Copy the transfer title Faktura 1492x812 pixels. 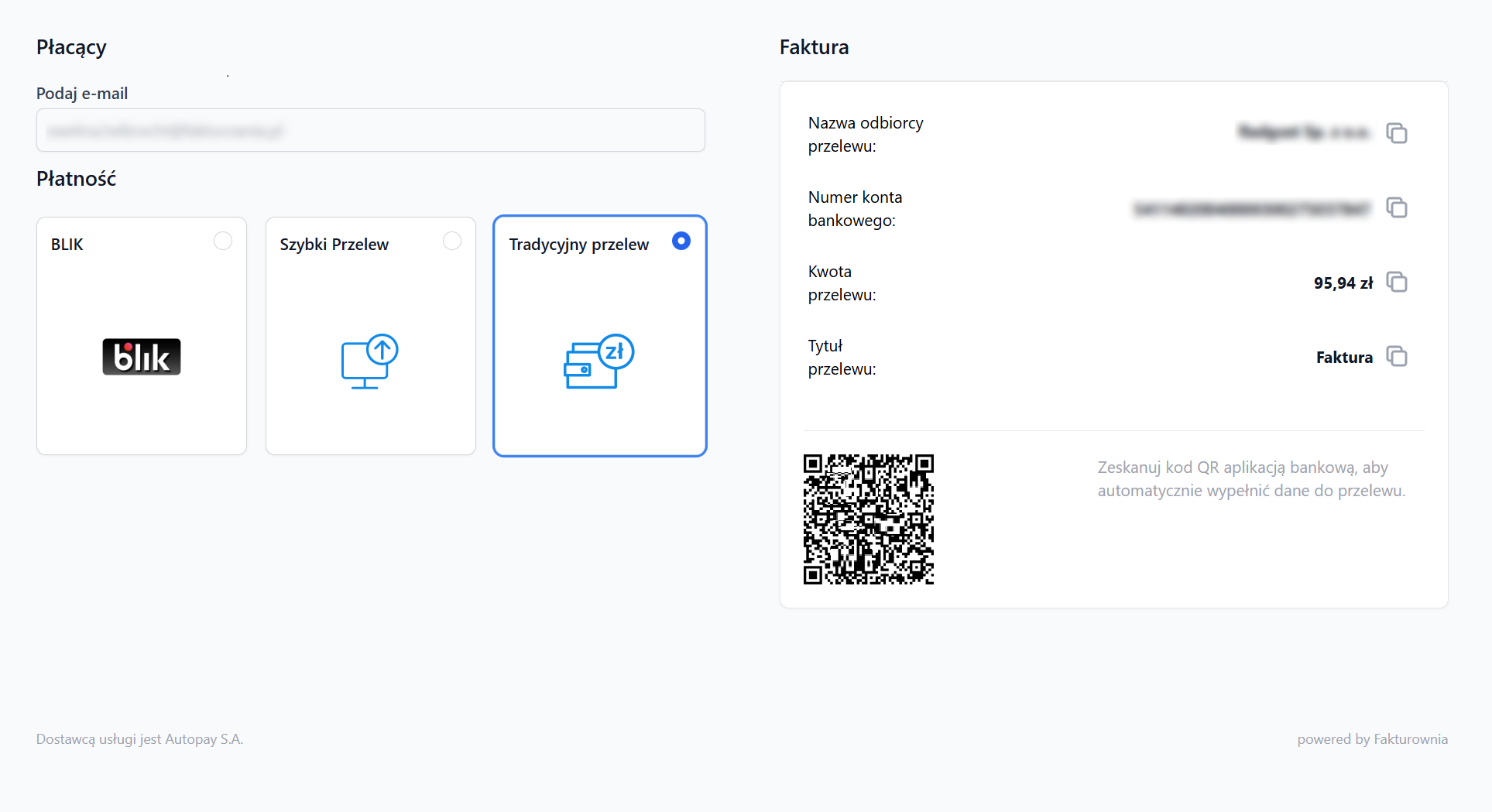click(x=1396, y=356)
